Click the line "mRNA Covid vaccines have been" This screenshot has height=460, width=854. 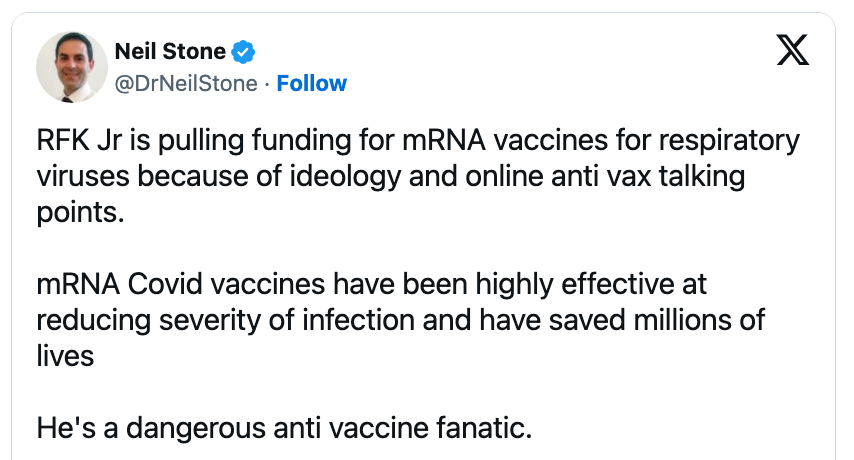[x=371, y=284]
